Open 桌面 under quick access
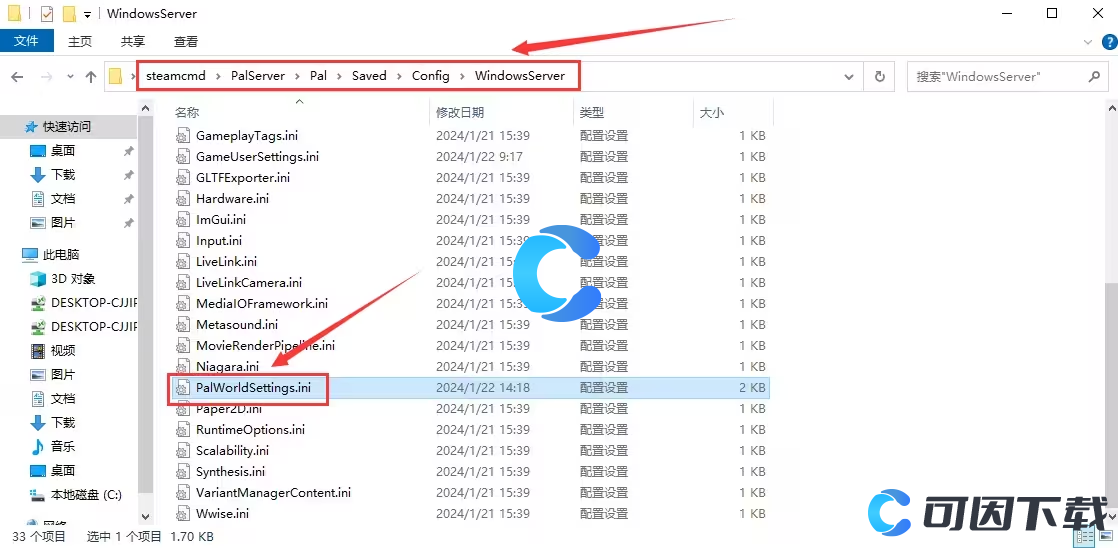Screen dimensions: 1118x548 pos(63,150)
